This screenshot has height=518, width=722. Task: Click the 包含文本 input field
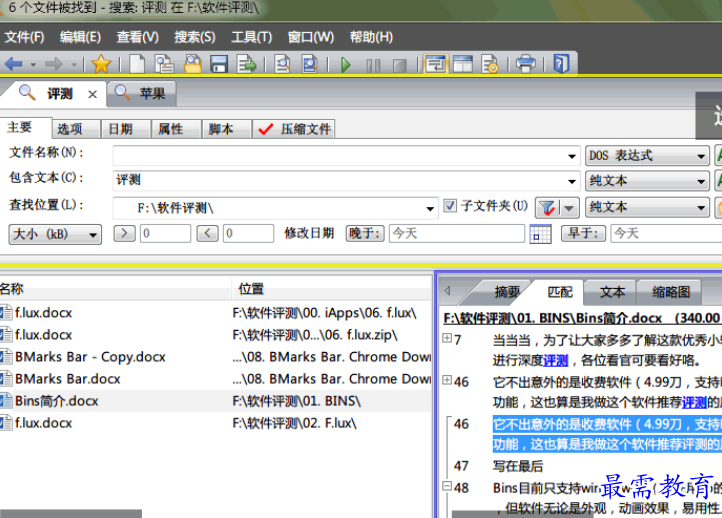[345, 180]
